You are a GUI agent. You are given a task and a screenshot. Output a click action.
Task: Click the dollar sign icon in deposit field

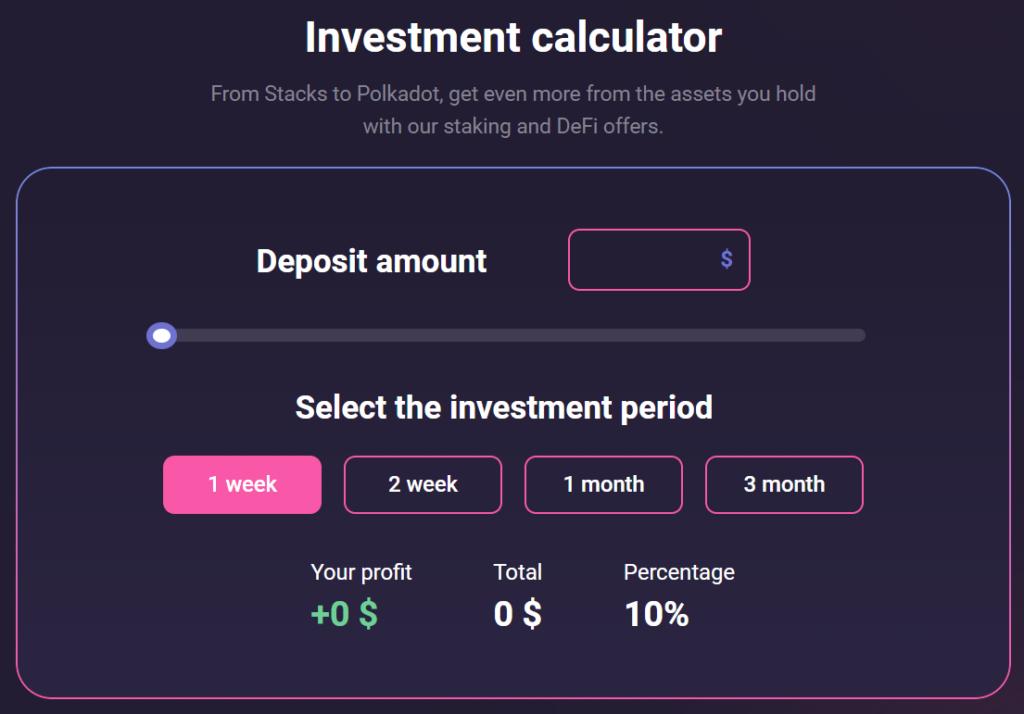point(726,260)
